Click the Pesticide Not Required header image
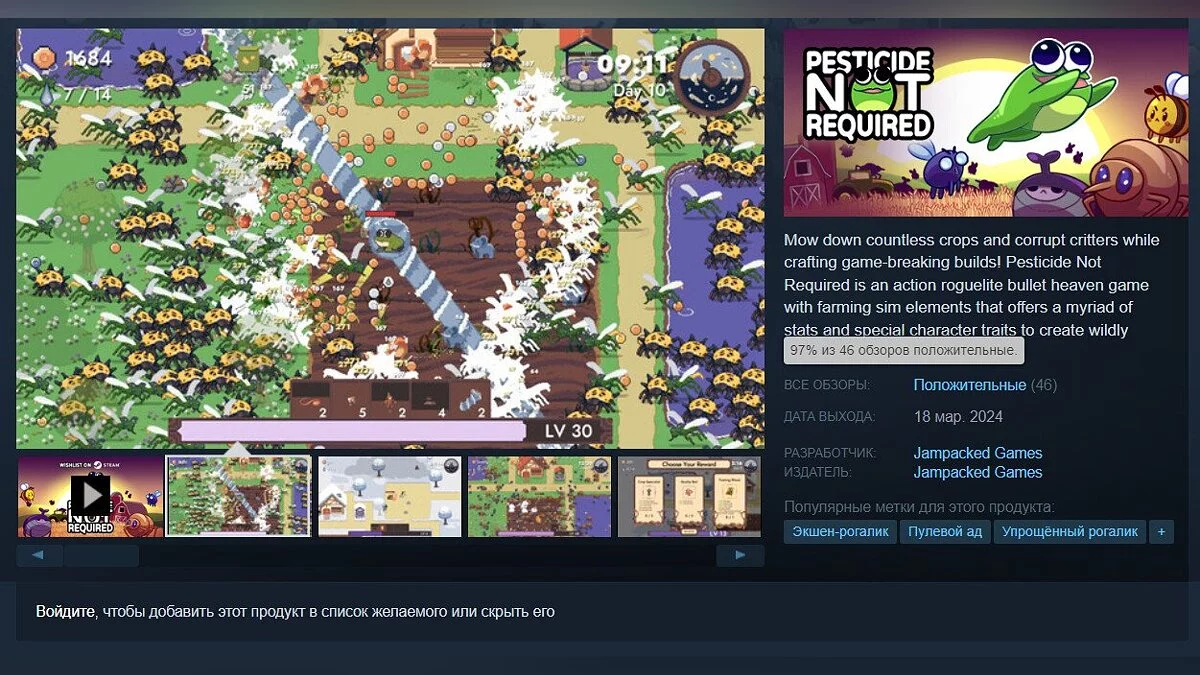 click(x=985, y=122)
